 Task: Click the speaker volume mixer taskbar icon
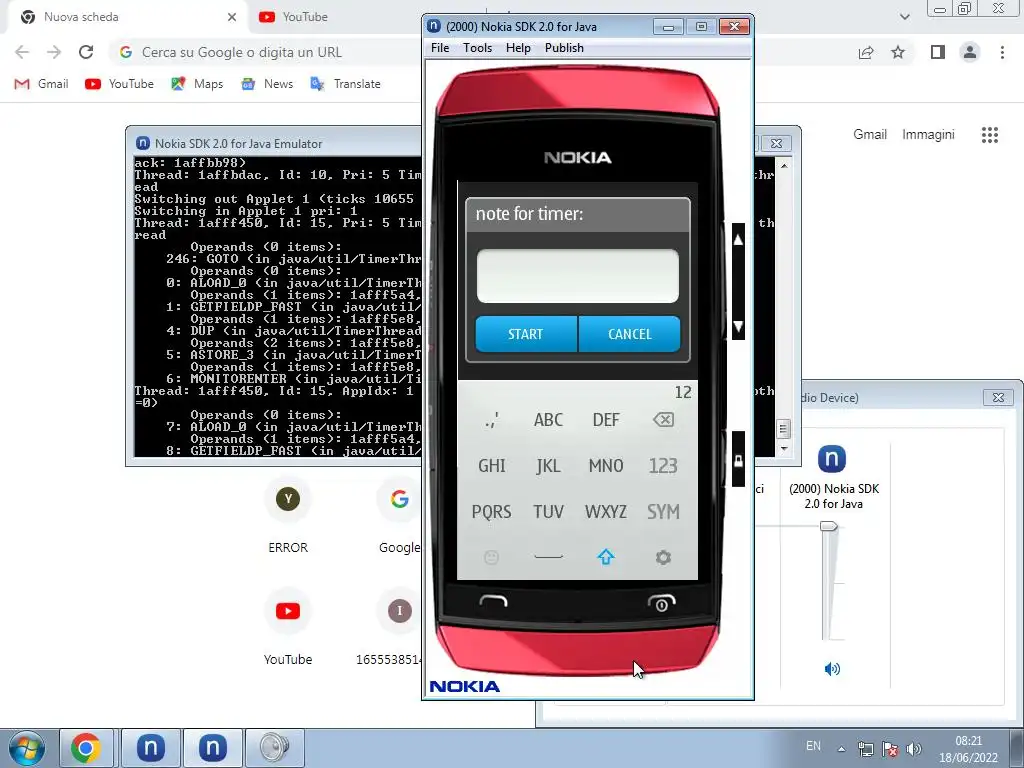pyautogui.click(x=274, y=748)
